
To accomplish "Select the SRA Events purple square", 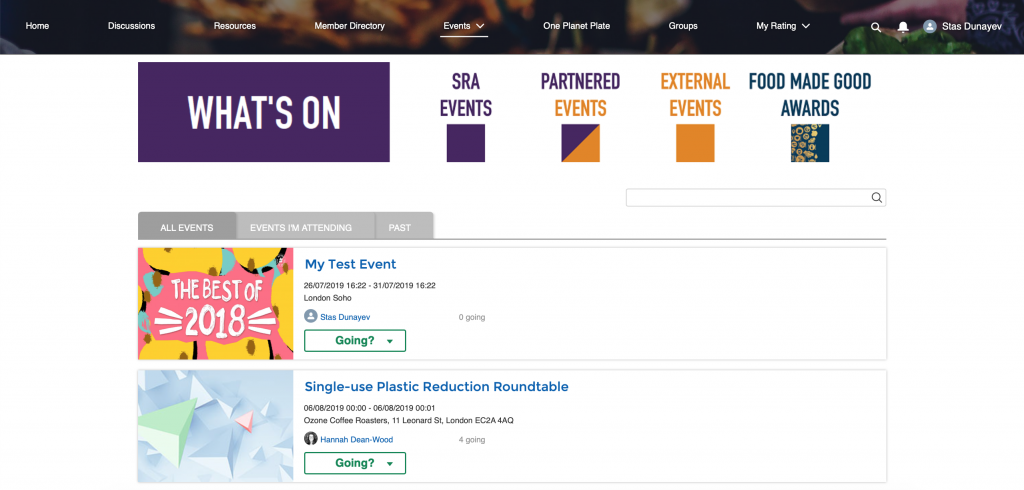I will click(466, 143).
